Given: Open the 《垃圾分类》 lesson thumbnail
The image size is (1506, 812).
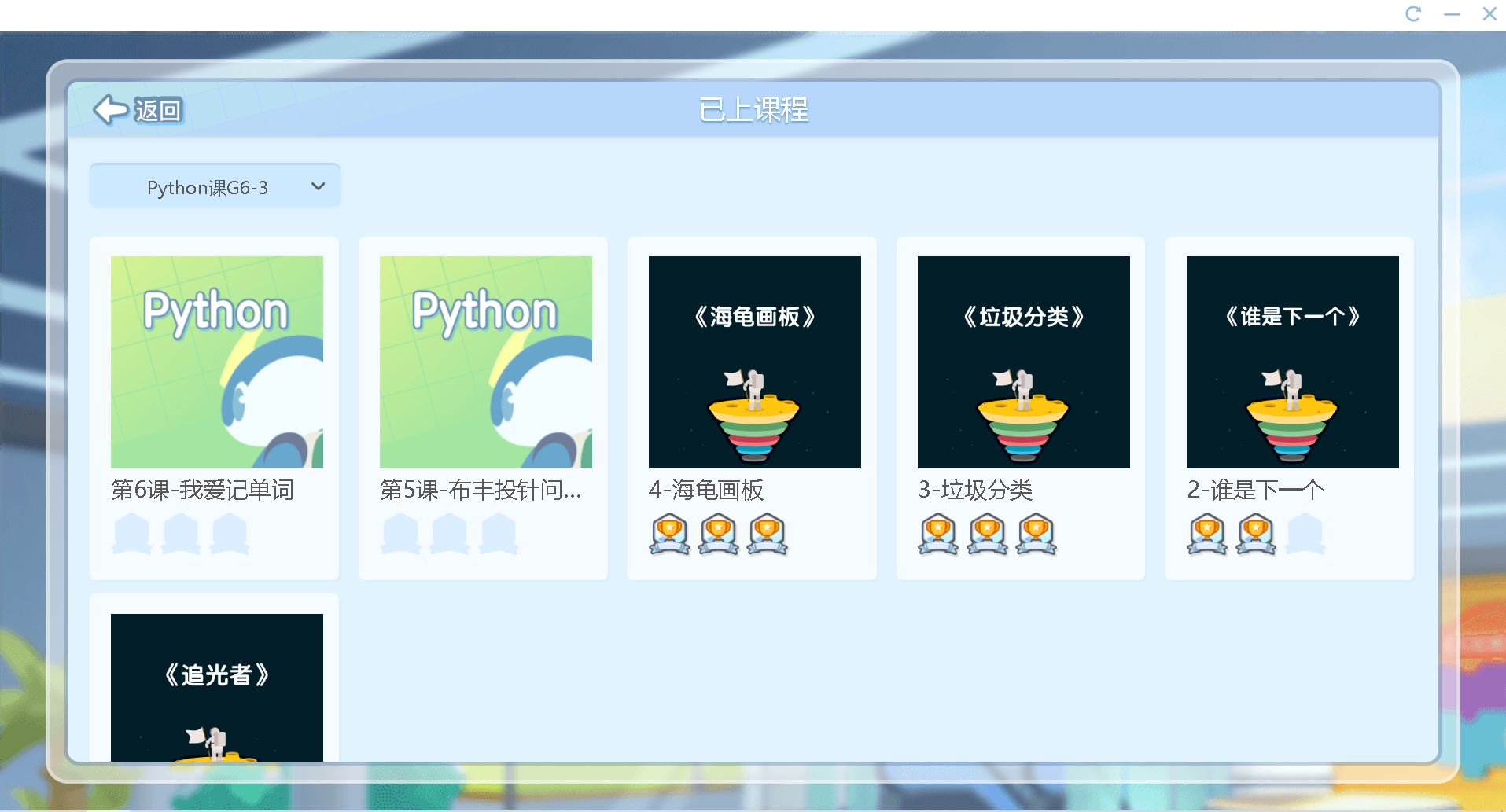Looking at the screenshot, I should [1024, 362].
